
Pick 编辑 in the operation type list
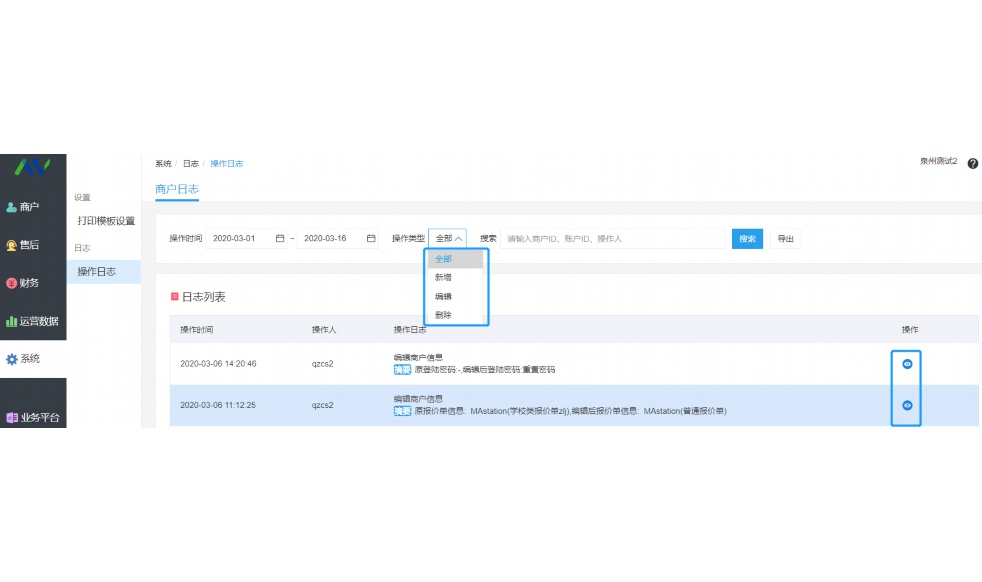click(x=443, y=297)
